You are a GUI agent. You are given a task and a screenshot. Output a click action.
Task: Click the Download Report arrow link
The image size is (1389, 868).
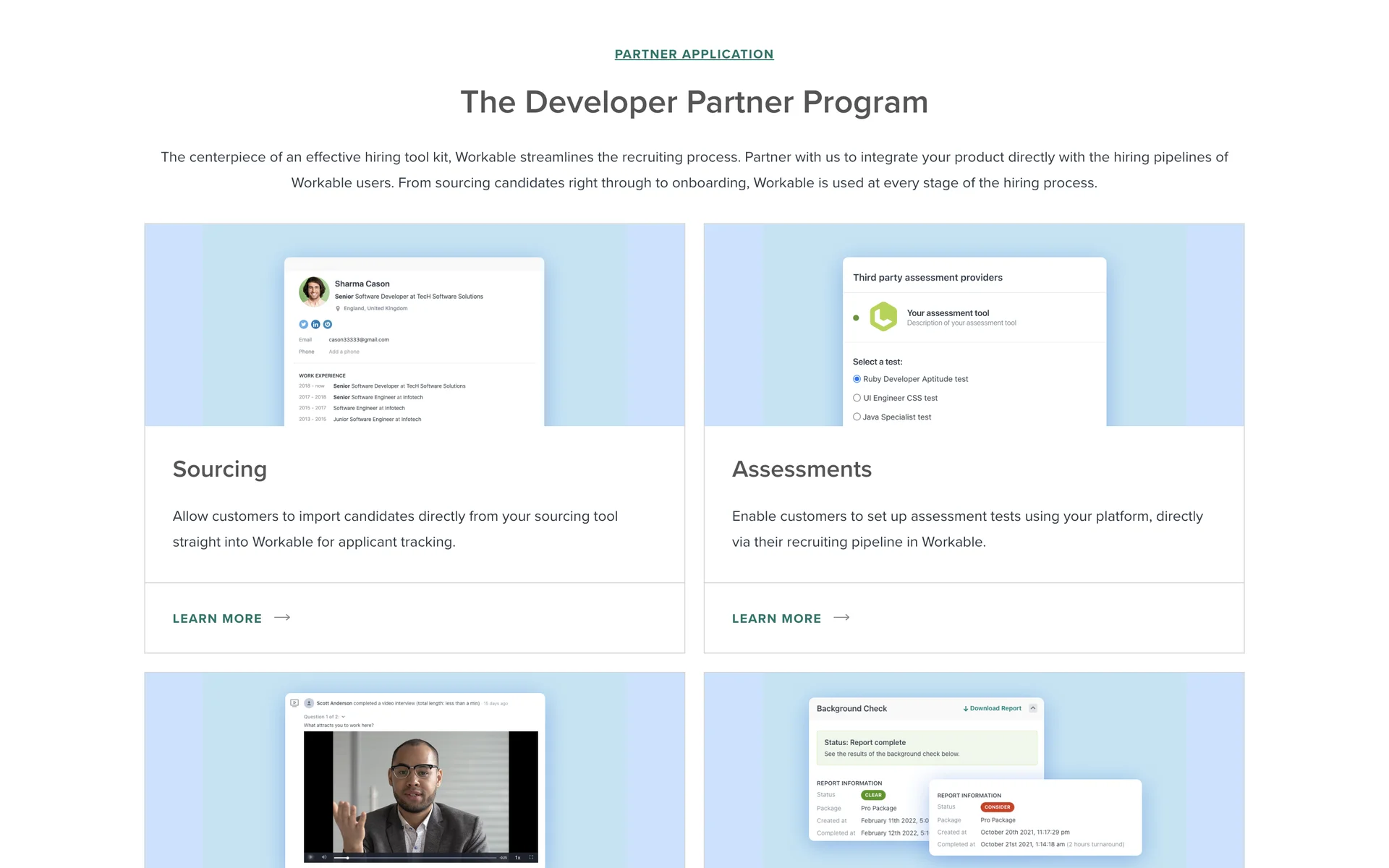click(992, 708)
